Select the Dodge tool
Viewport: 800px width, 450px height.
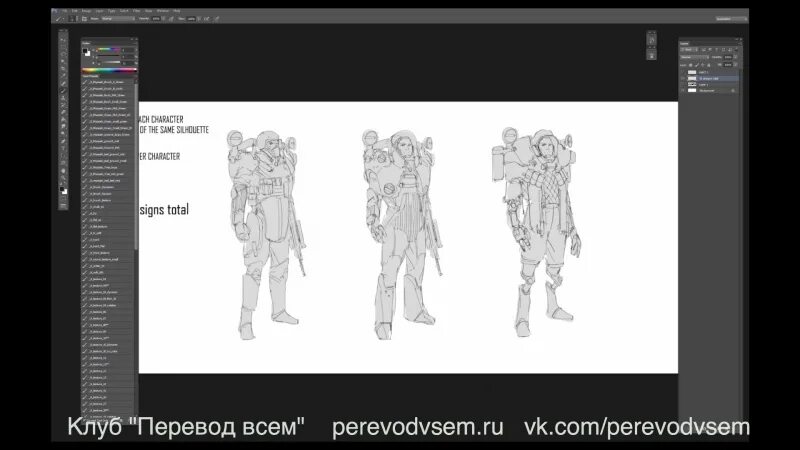pyautogui.click(x=63, y=133)
